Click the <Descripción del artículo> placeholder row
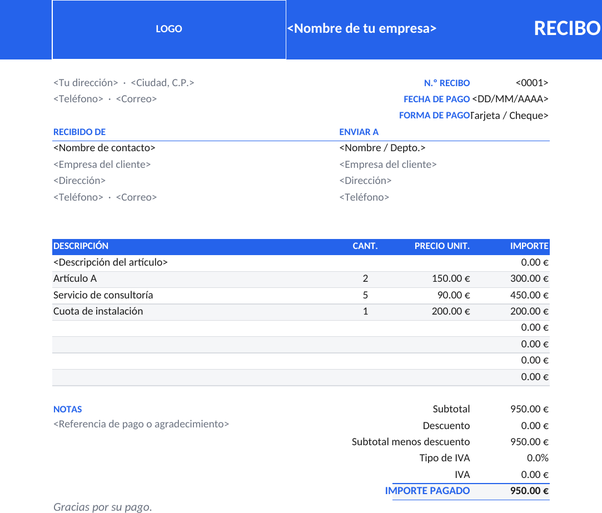The height and width of the screenshot is (513, 602). [x=301, y=263]
